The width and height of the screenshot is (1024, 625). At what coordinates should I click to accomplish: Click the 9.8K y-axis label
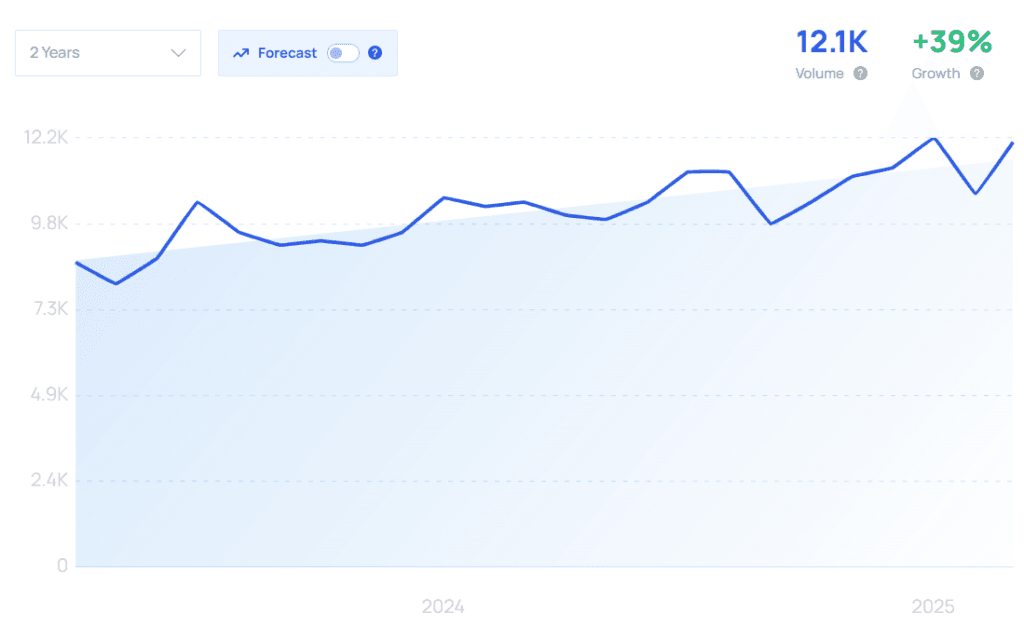pyautogui.click(x=49, y=223)
